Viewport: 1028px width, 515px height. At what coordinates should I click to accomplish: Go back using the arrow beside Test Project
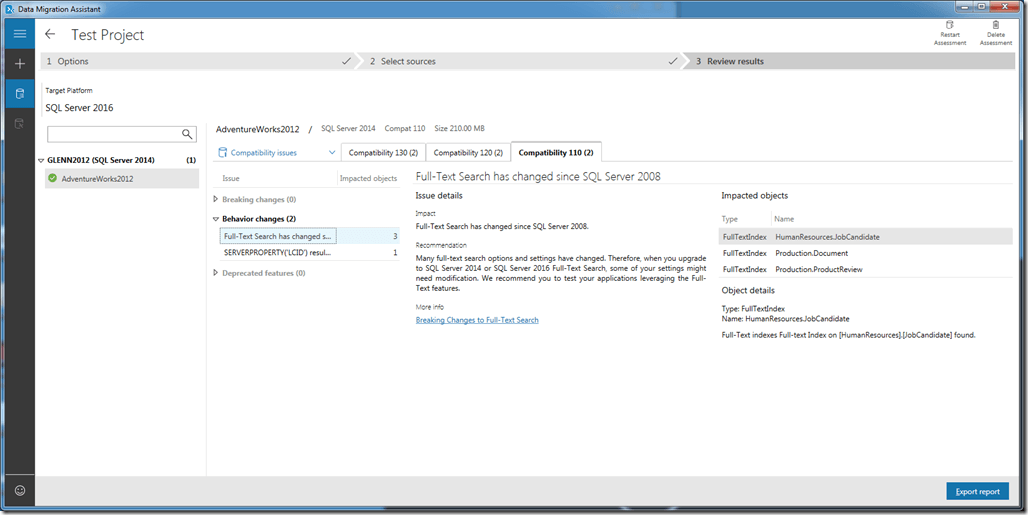pos(50,34)
